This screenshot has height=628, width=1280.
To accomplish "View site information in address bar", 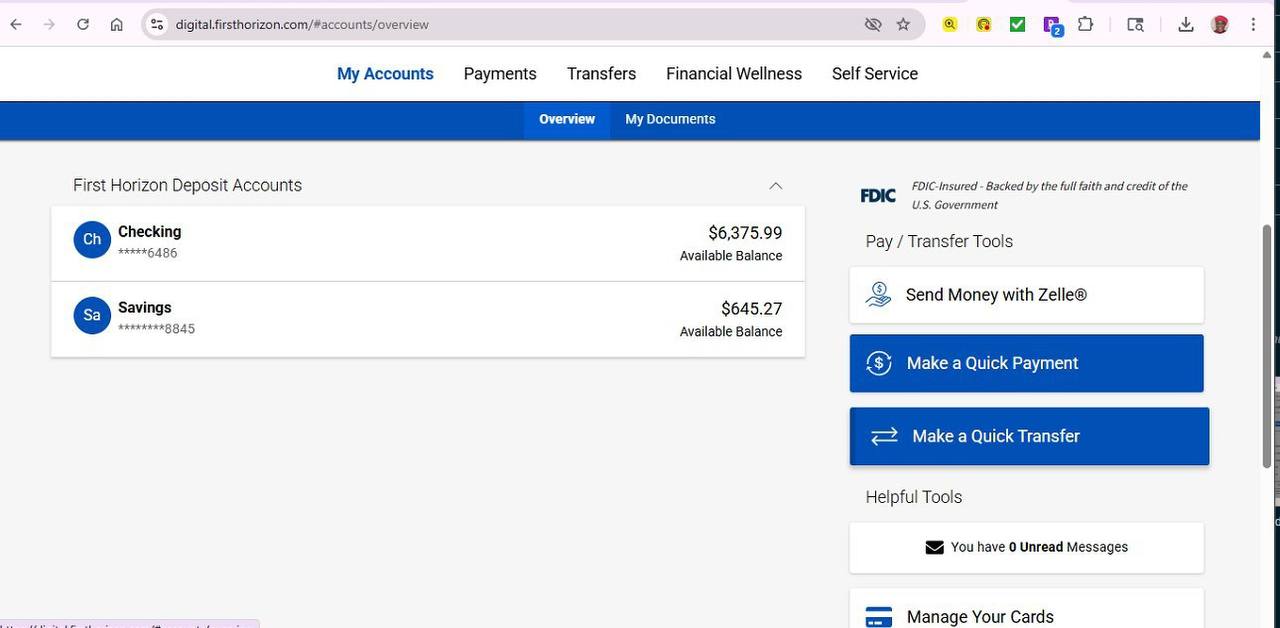I will (156, 24).
